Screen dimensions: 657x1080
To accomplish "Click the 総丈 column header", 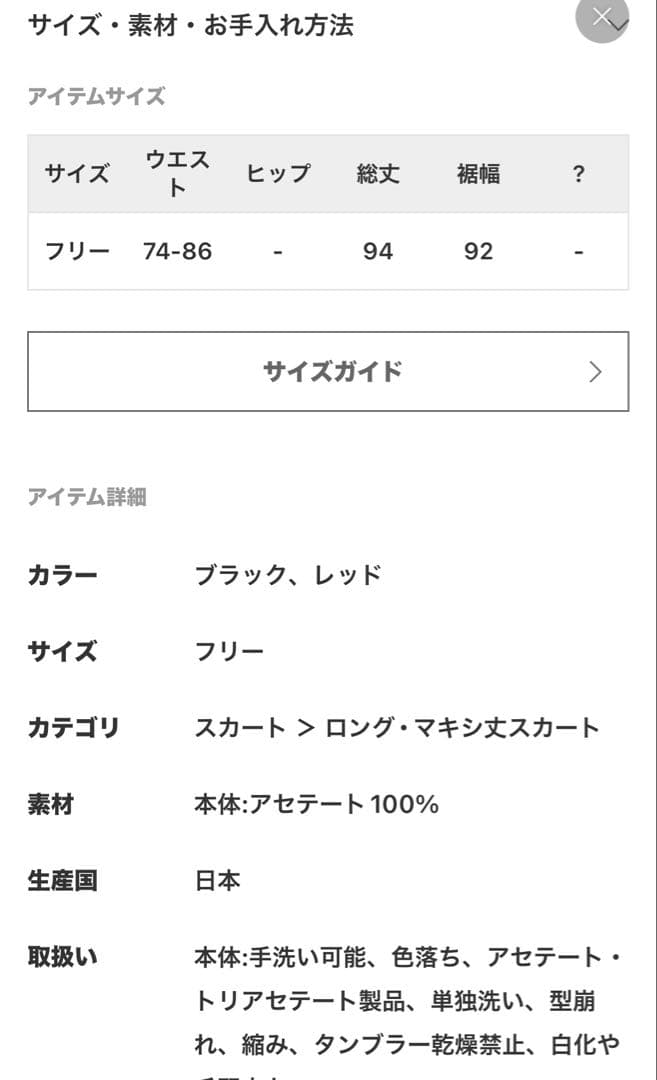I will click(377, 174).
